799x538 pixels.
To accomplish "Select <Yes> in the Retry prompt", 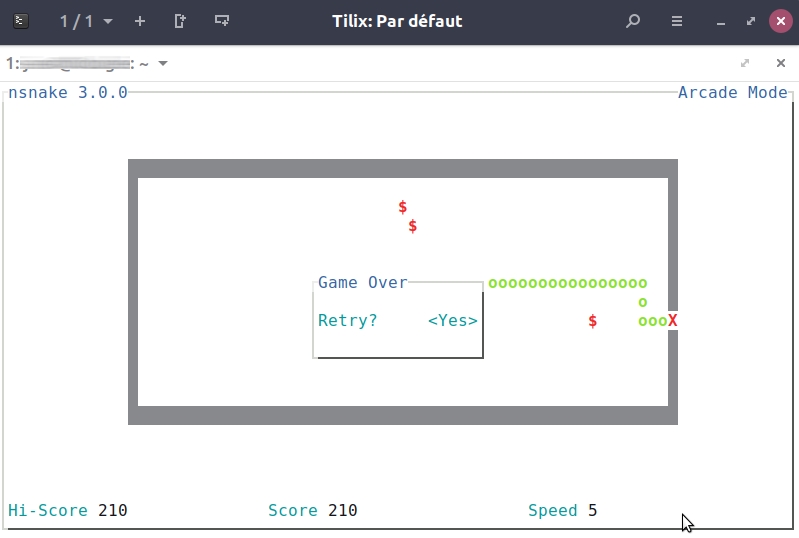I will coord(452,321).
